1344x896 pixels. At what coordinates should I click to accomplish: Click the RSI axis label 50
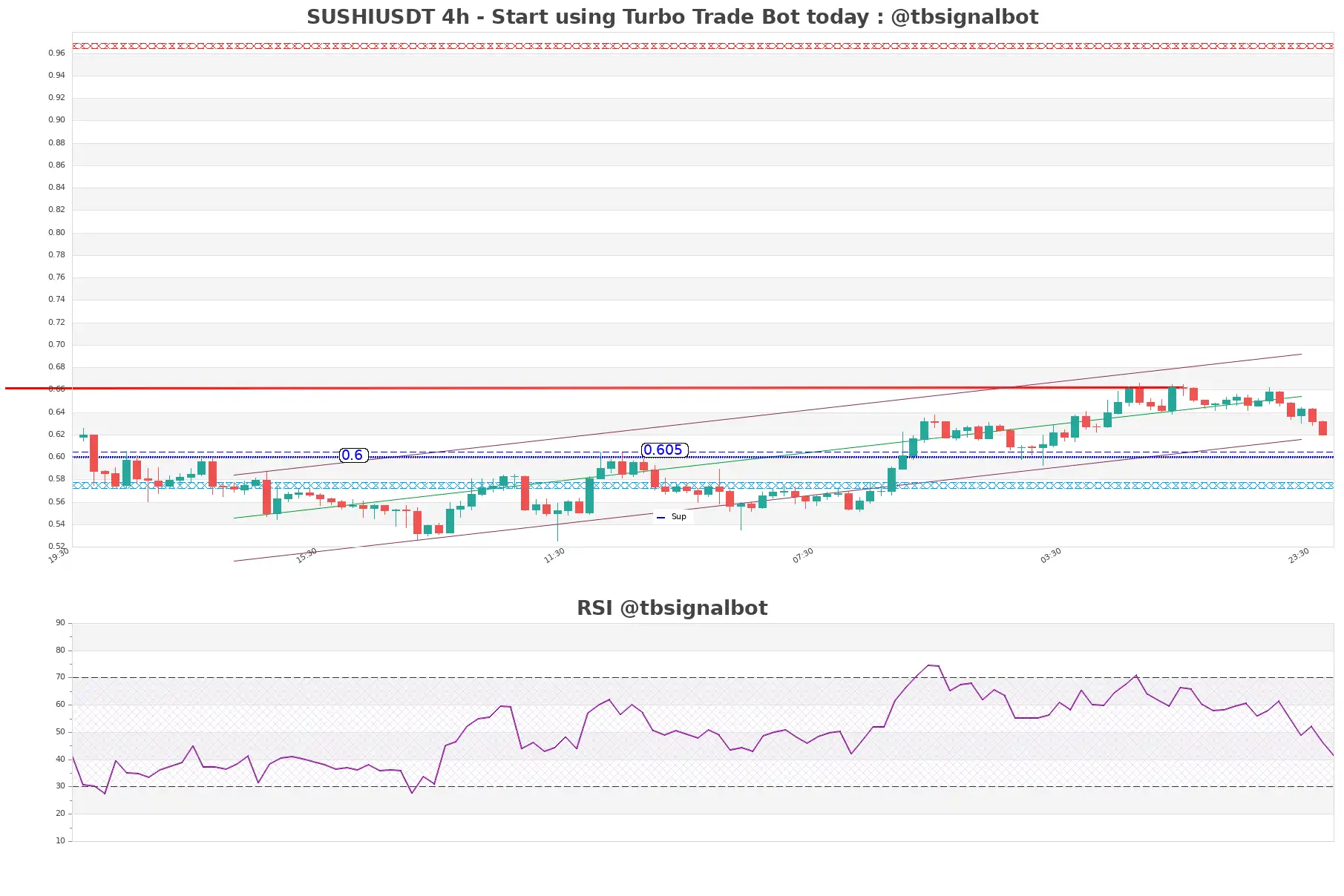point(60,731)
